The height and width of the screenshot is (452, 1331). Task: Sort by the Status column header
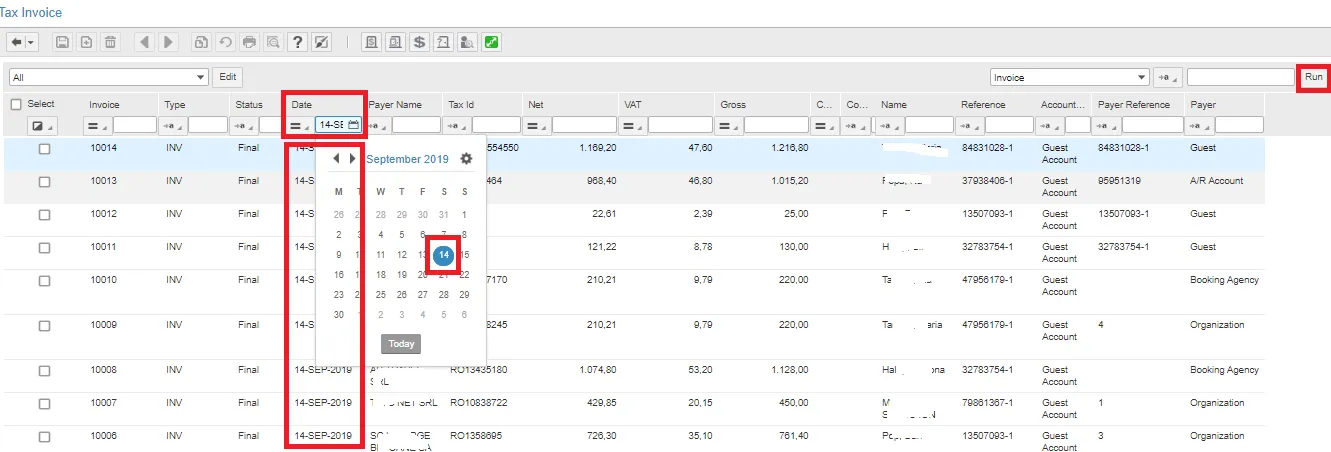tap(249, 104)
